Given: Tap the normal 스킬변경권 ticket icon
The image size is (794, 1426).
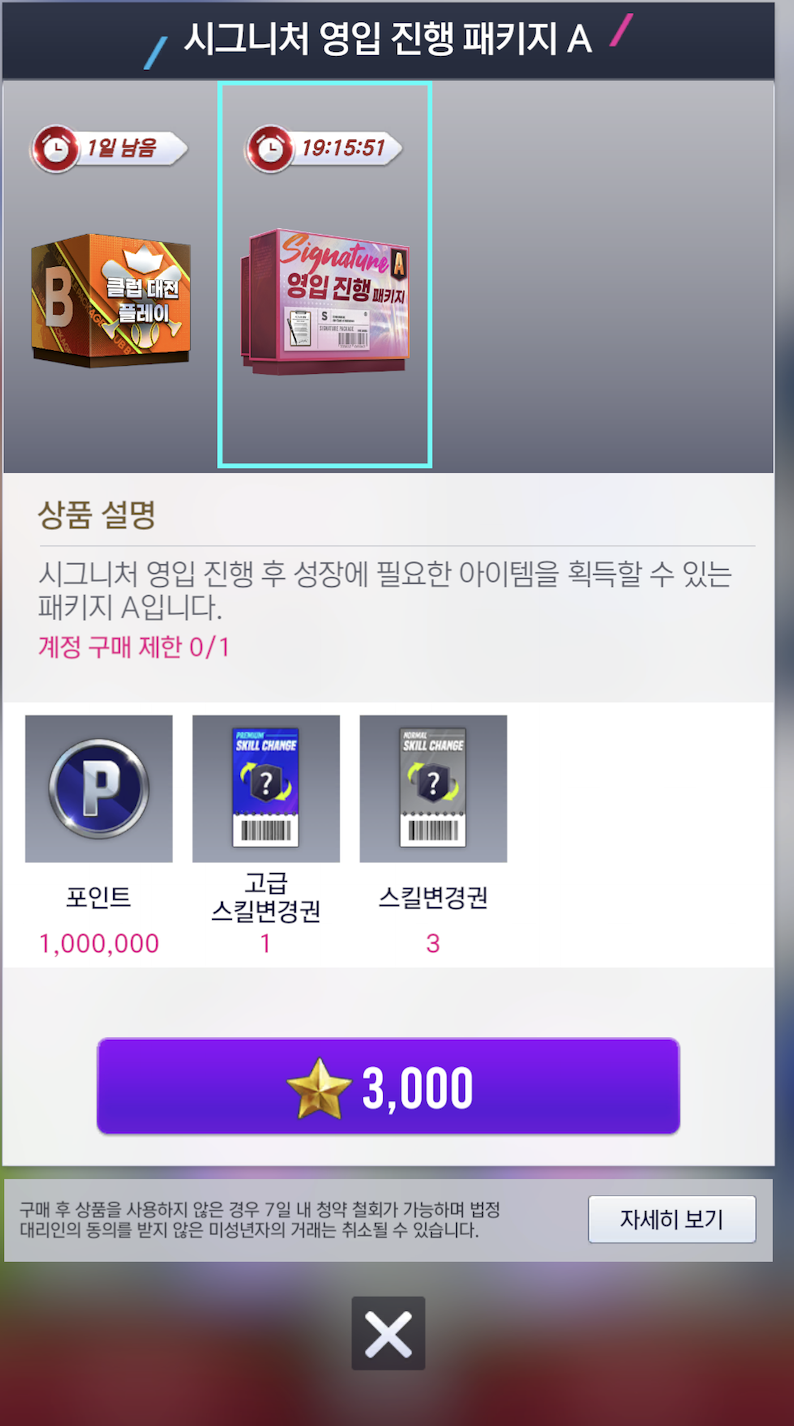Looking at the screenshot, I should pyautogui.click(x=433, y=788).
